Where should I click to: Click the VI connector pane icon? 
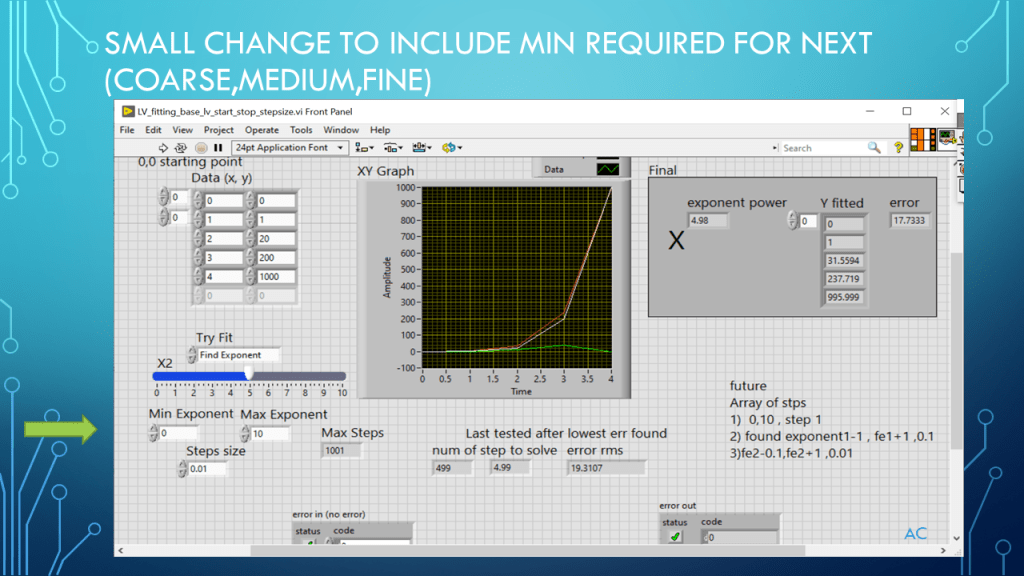tap(923, 139)
